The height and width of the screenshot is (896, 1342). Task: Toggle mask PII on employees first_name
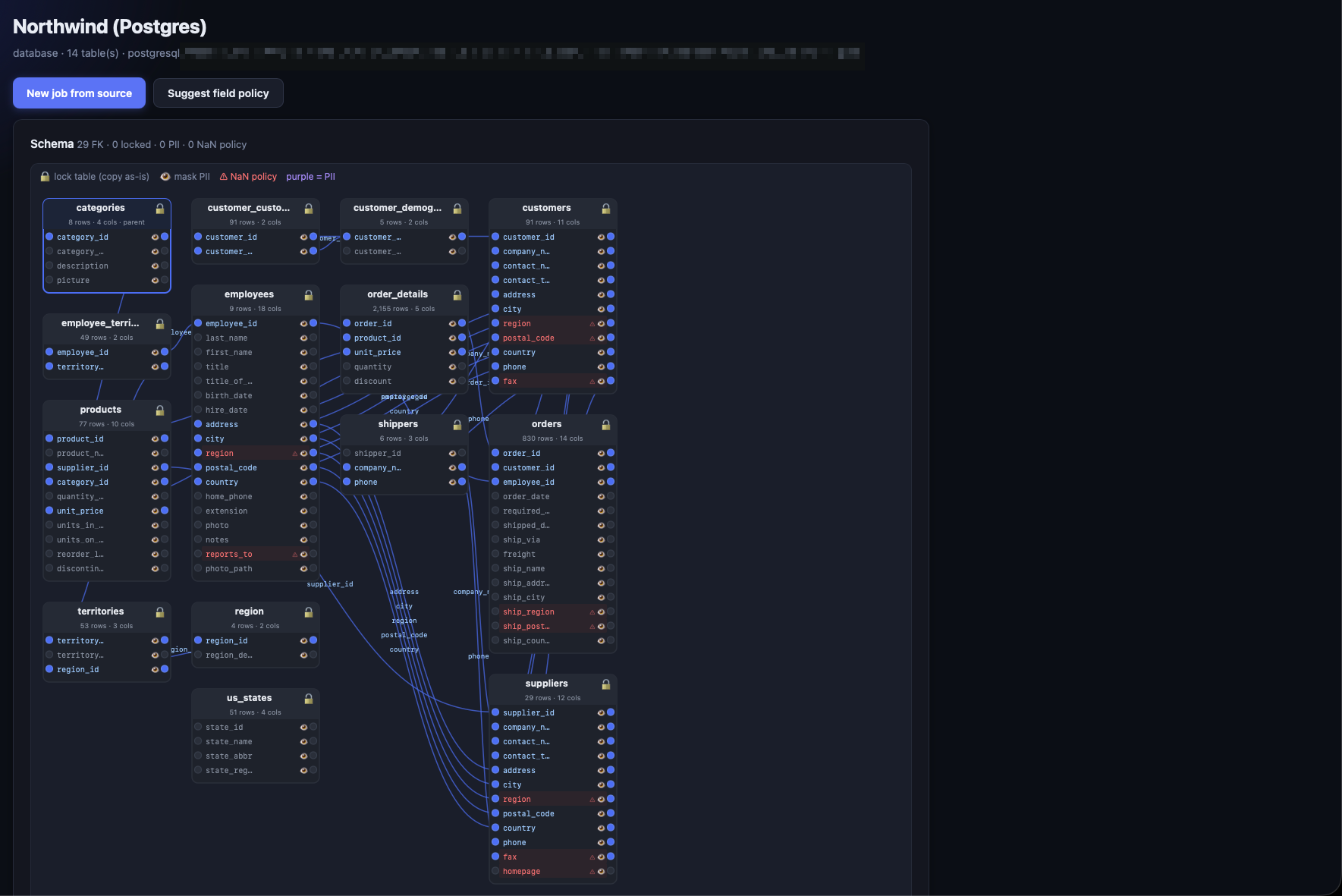(303, 353)
